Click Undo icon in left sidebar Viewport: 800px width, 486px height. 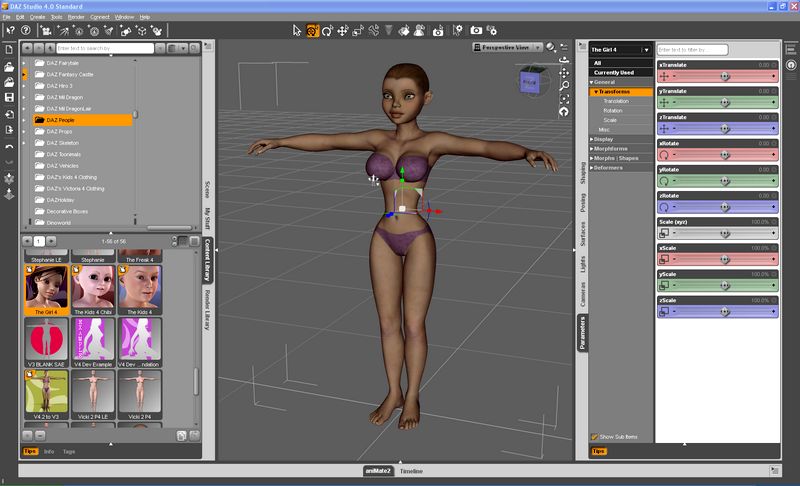click(9, 146)
